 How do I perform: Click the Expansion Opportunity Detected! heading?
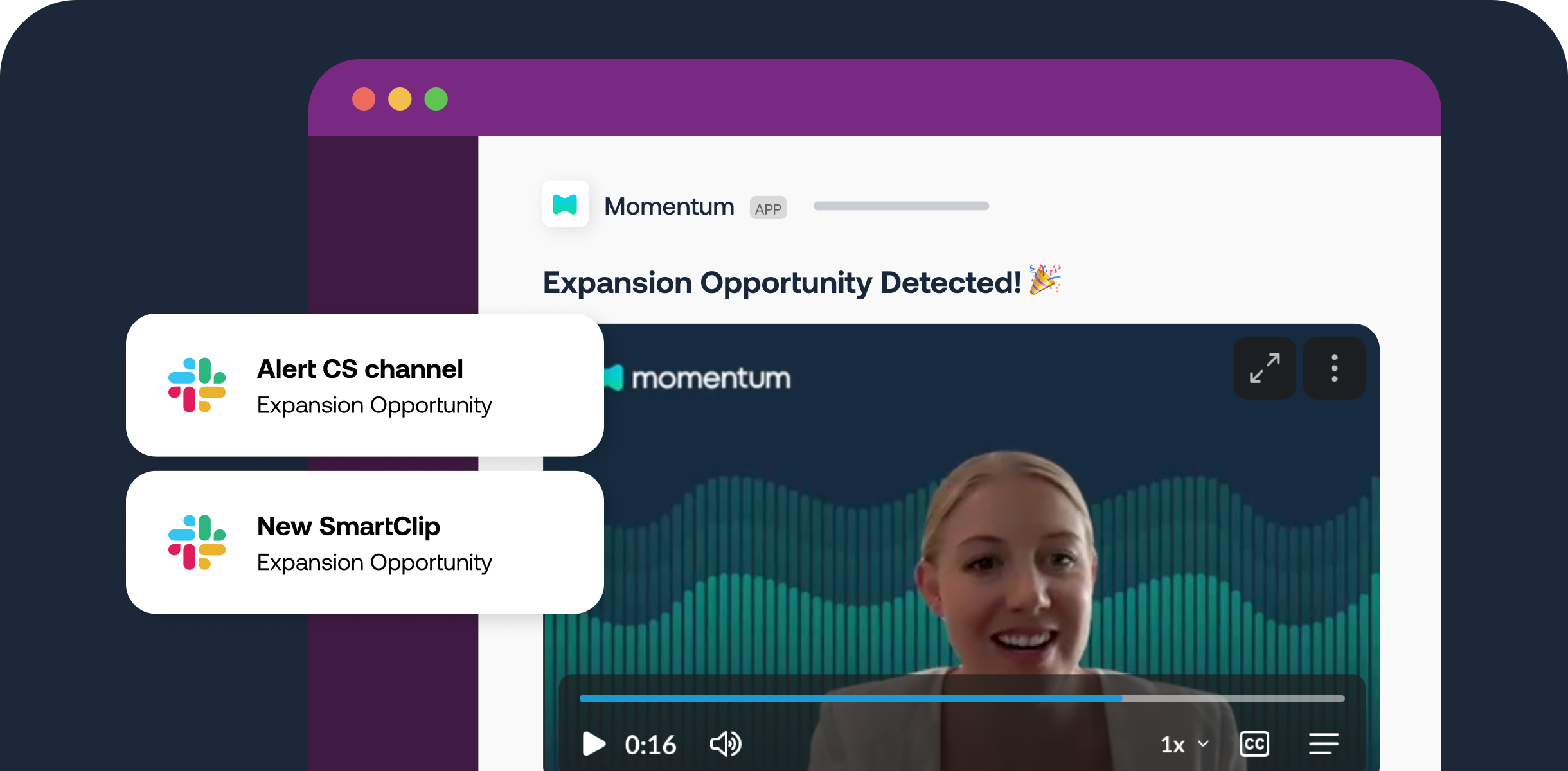click(782, 283)
